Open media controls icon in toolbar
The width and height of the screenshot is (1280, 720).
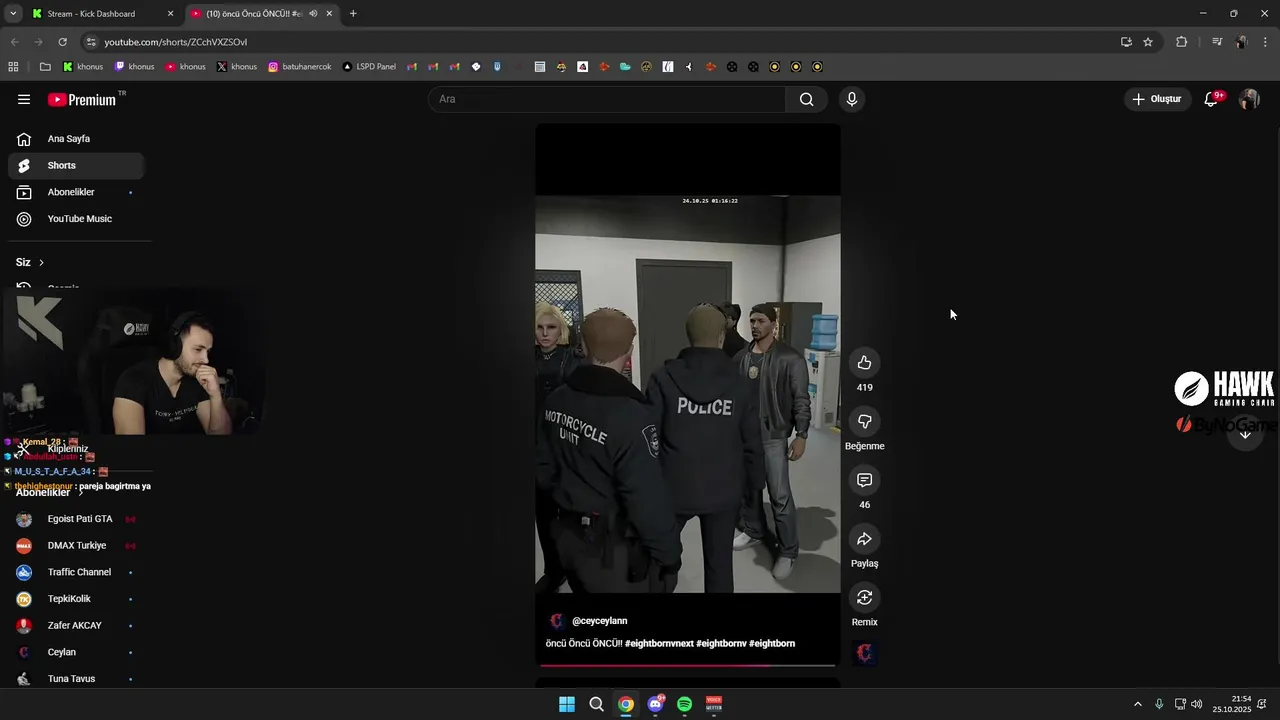(1217, 42)
